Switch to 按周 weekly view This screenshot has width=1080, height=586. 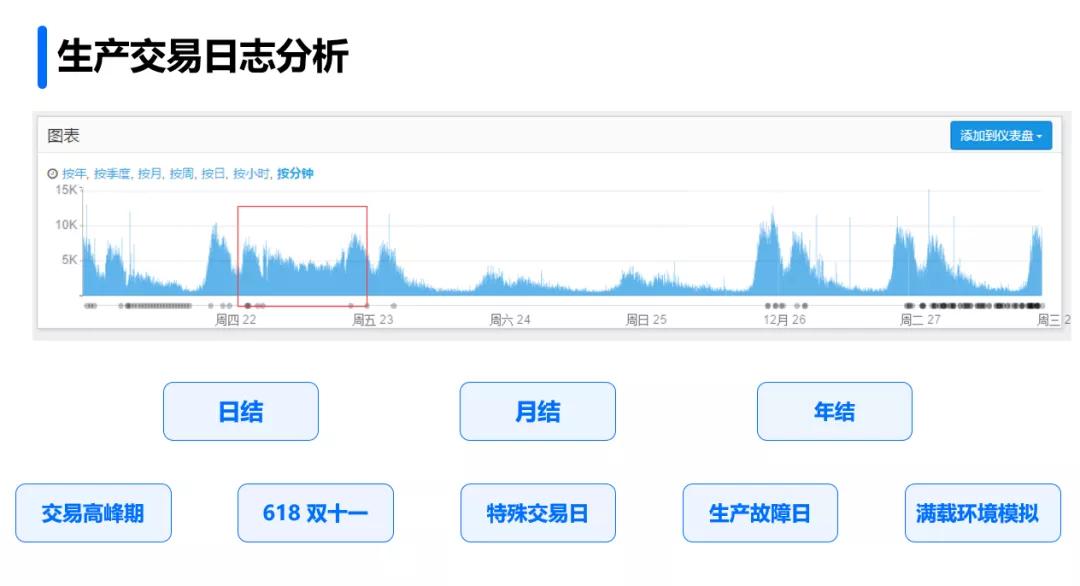pyautogui.click(x=180, y=174)
